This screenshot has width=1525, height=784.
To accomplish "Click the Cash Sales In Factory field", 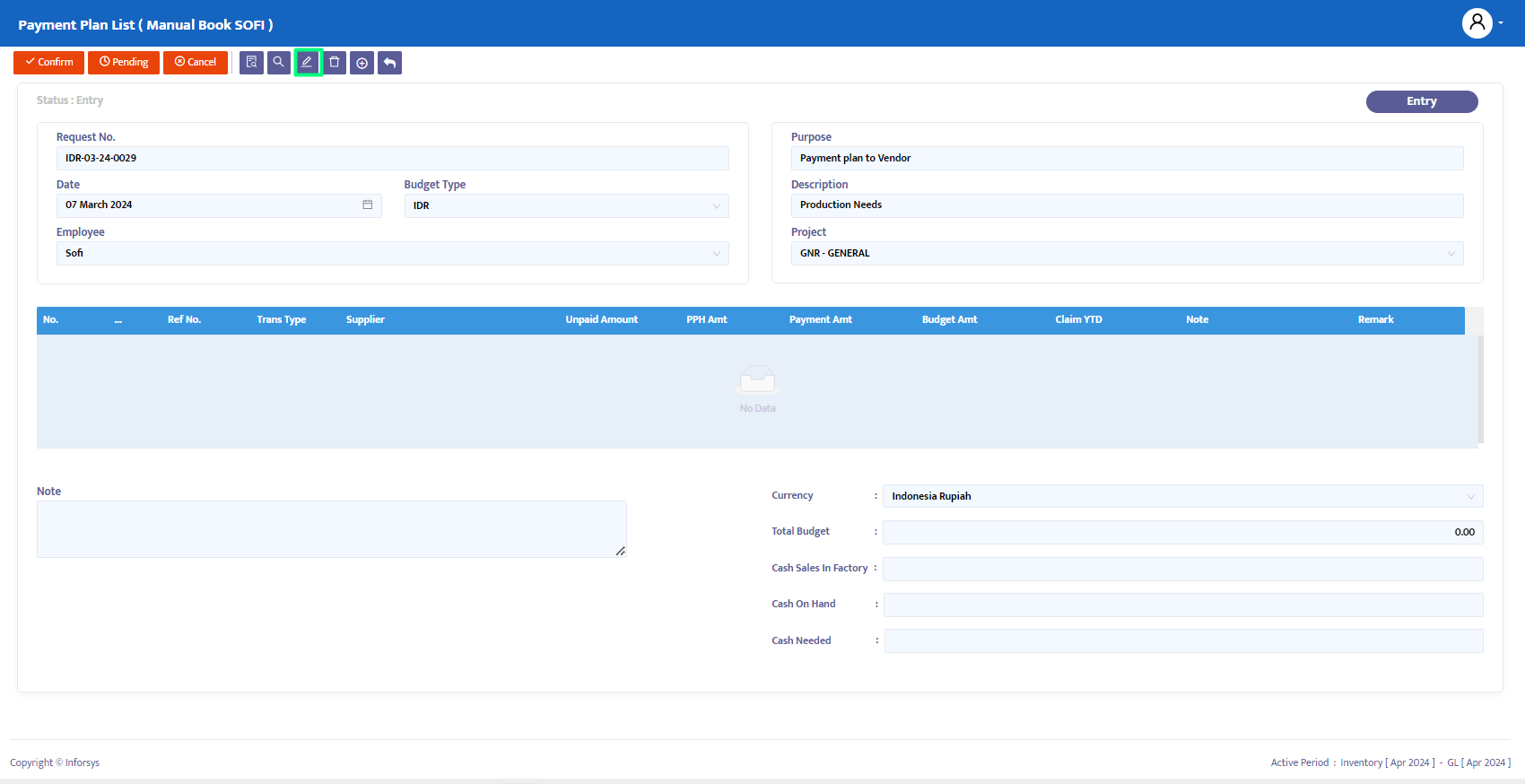I will tap(1182, 569).
